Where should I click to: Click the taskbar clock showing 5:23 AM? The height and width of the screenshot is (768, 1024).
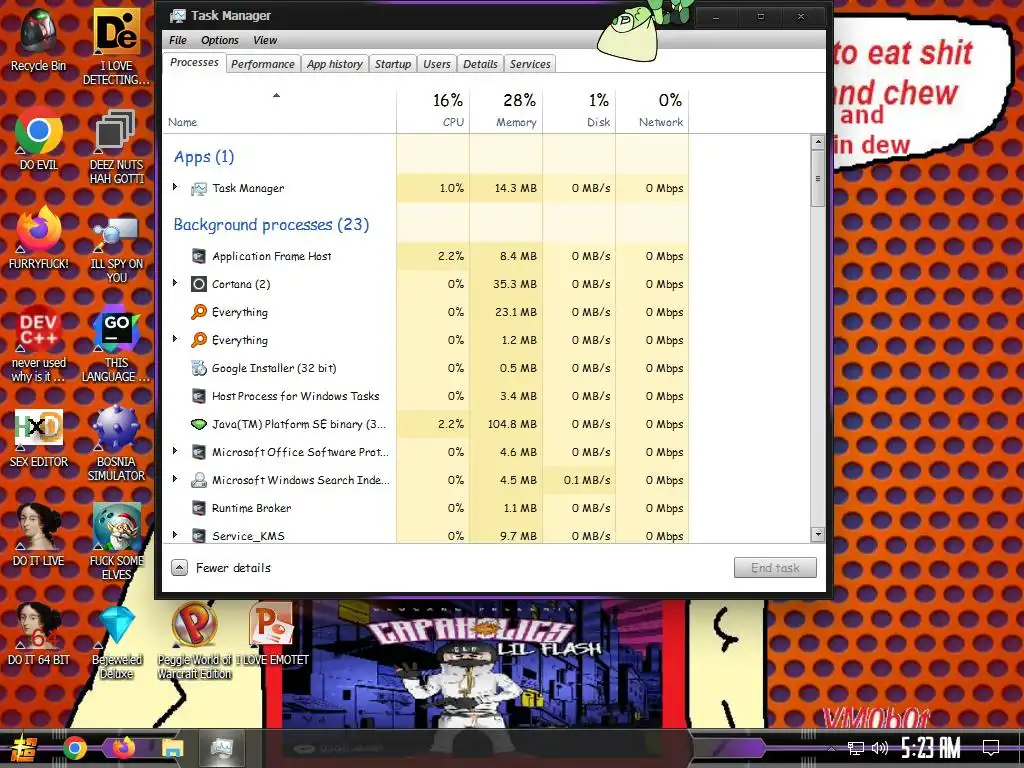pos(931,748)
